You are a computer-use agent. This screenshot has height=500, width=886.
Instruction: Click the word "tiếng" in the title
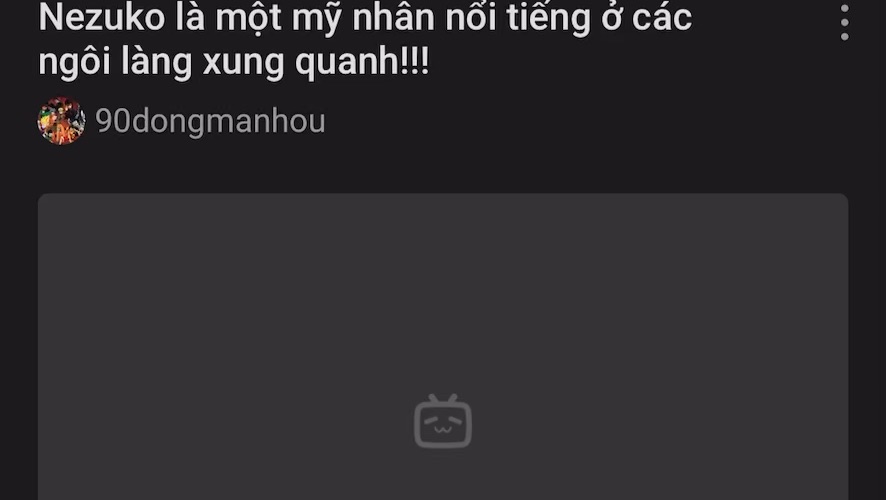[548, 20]
